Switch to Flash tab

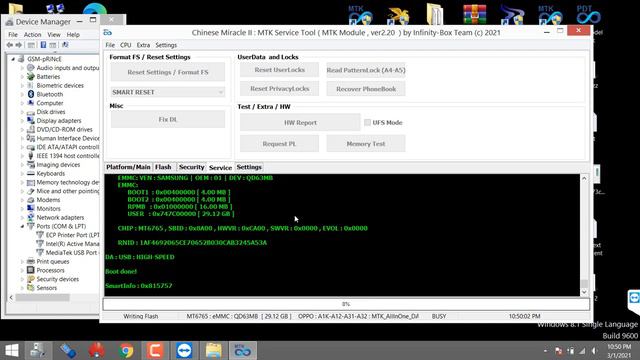coord(163,167)
